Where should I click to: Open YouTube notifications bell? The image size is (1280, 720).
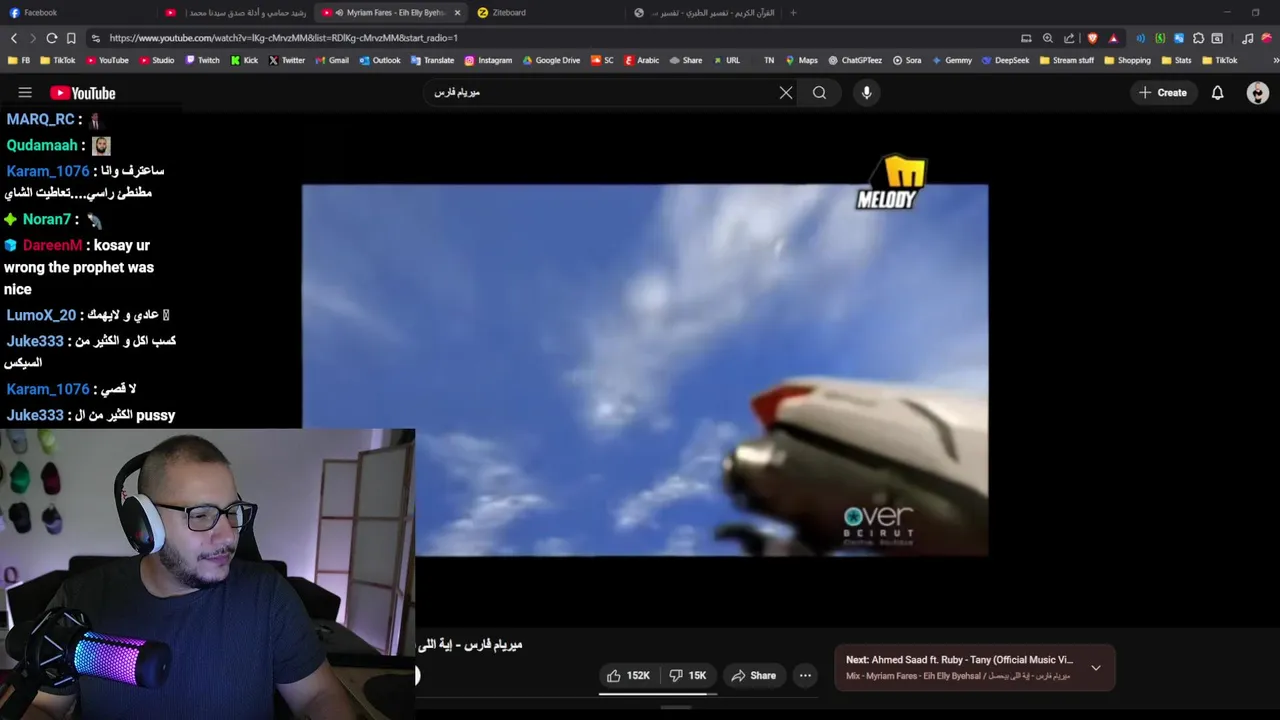(x=1217, y=93)
